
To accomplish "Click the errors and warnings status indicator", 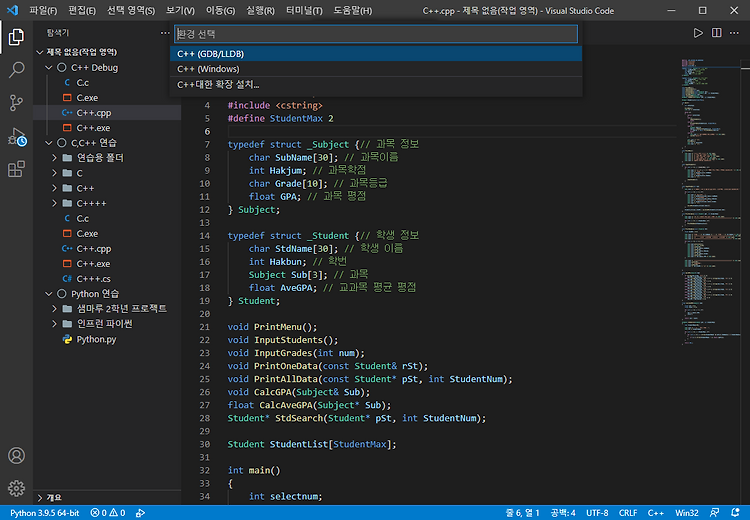I will pyautogui.click(x=108, y=513).
